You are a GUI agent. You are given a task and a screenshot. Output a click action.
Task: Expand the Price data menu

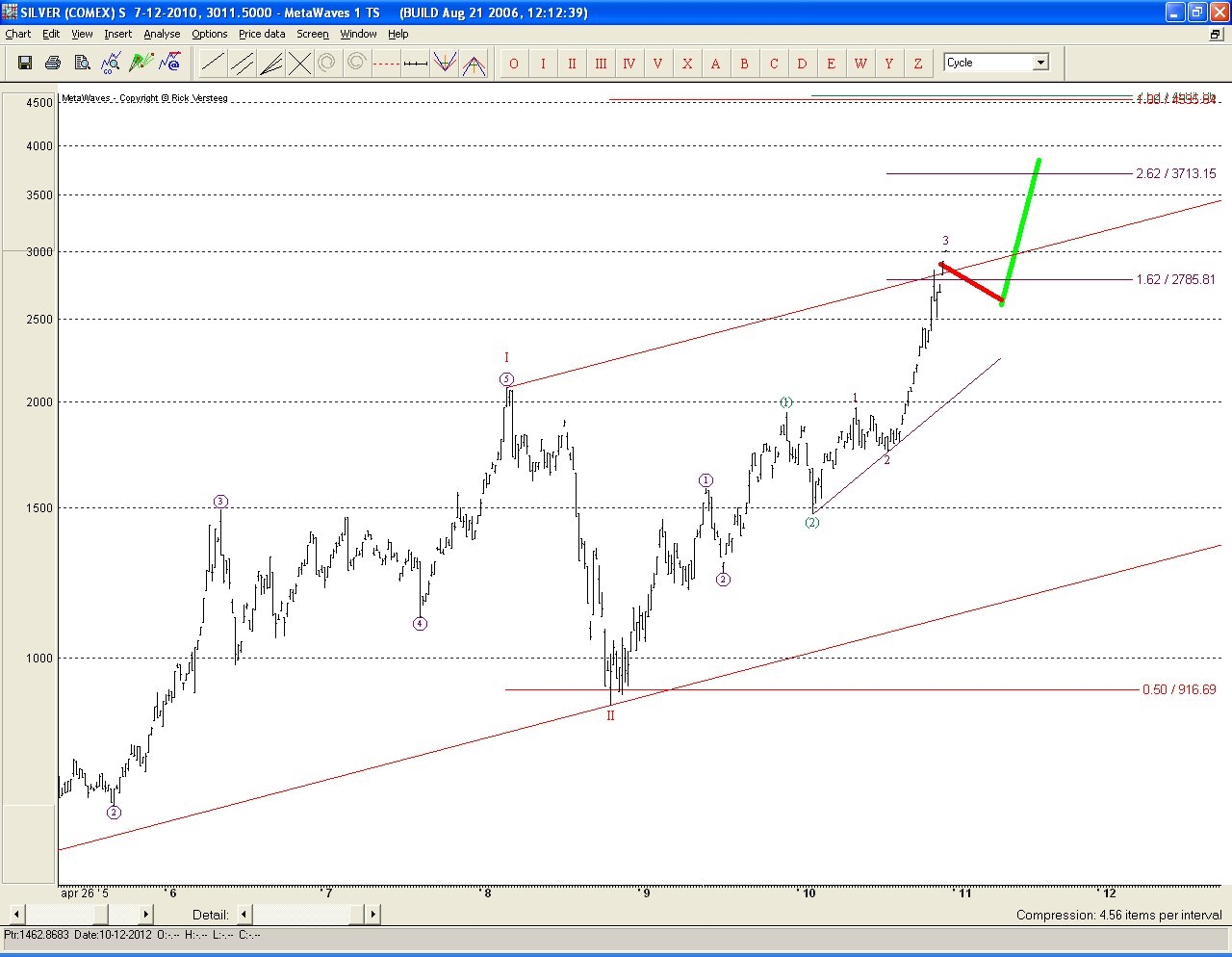[x=262, y=34]
